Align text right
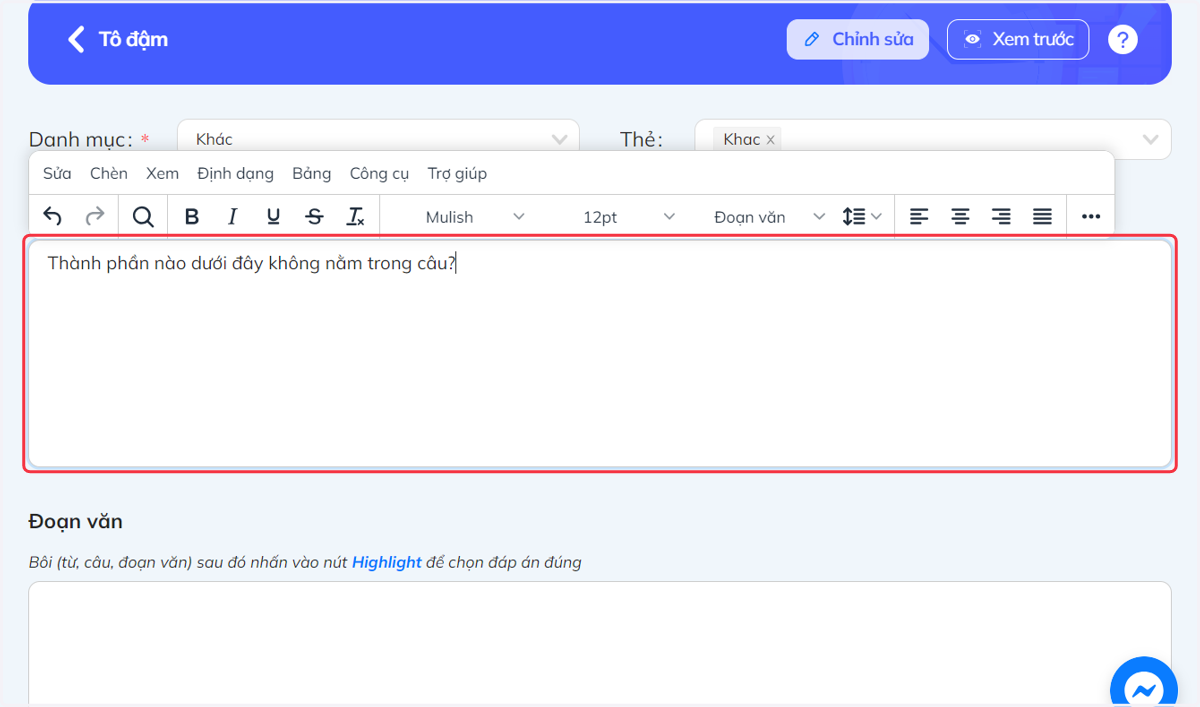The width and height of the screenshot is (1200, 707). 1001,216
